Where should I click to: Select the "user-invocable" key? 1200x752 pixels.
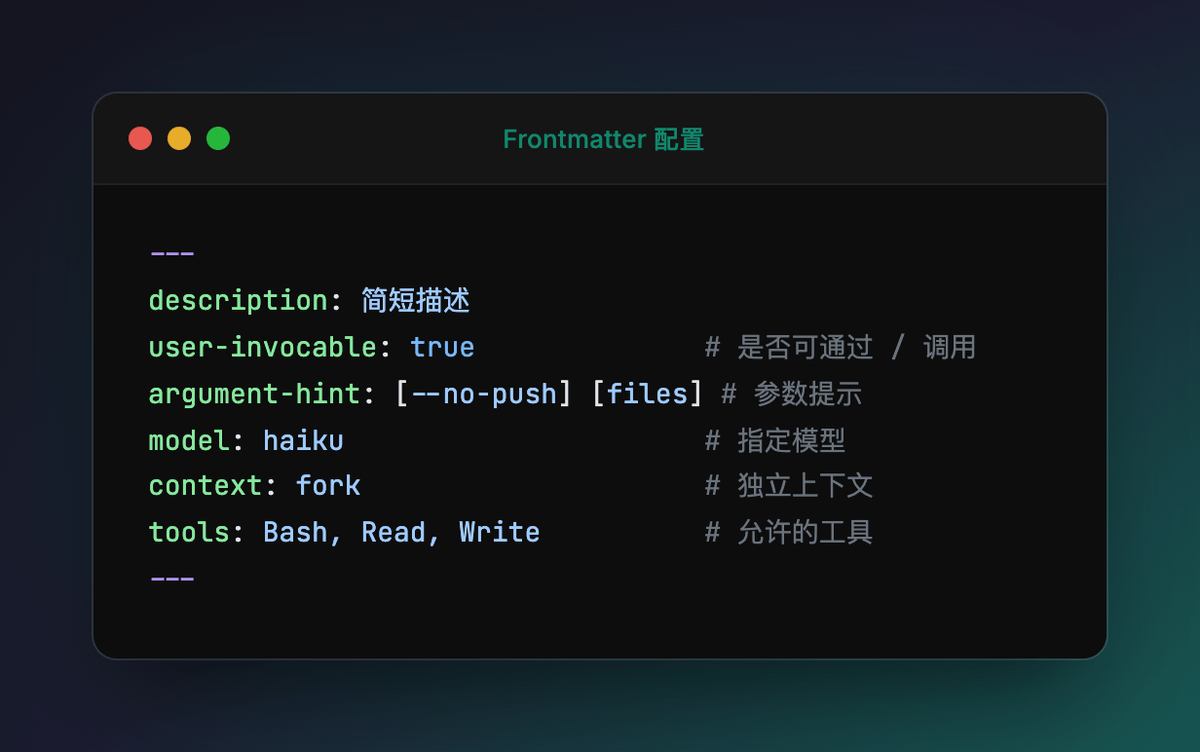262,348
